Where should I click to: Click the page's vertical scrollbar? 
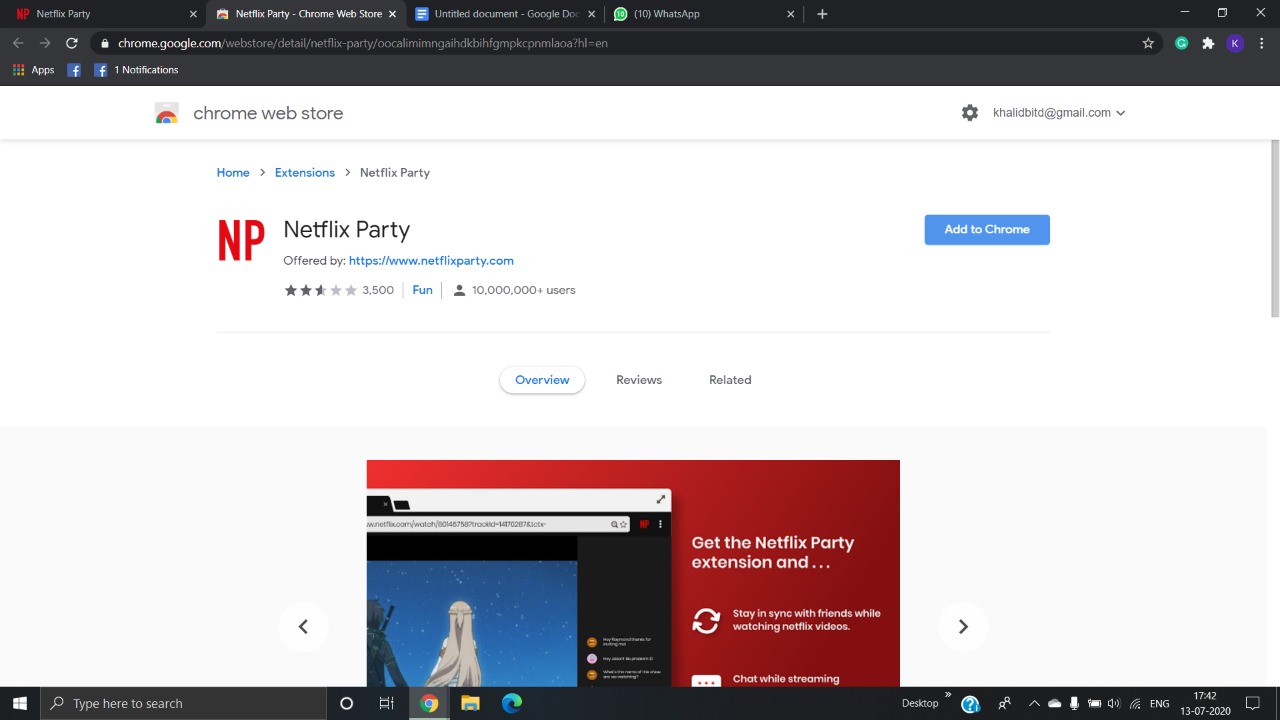(1274, 230)
